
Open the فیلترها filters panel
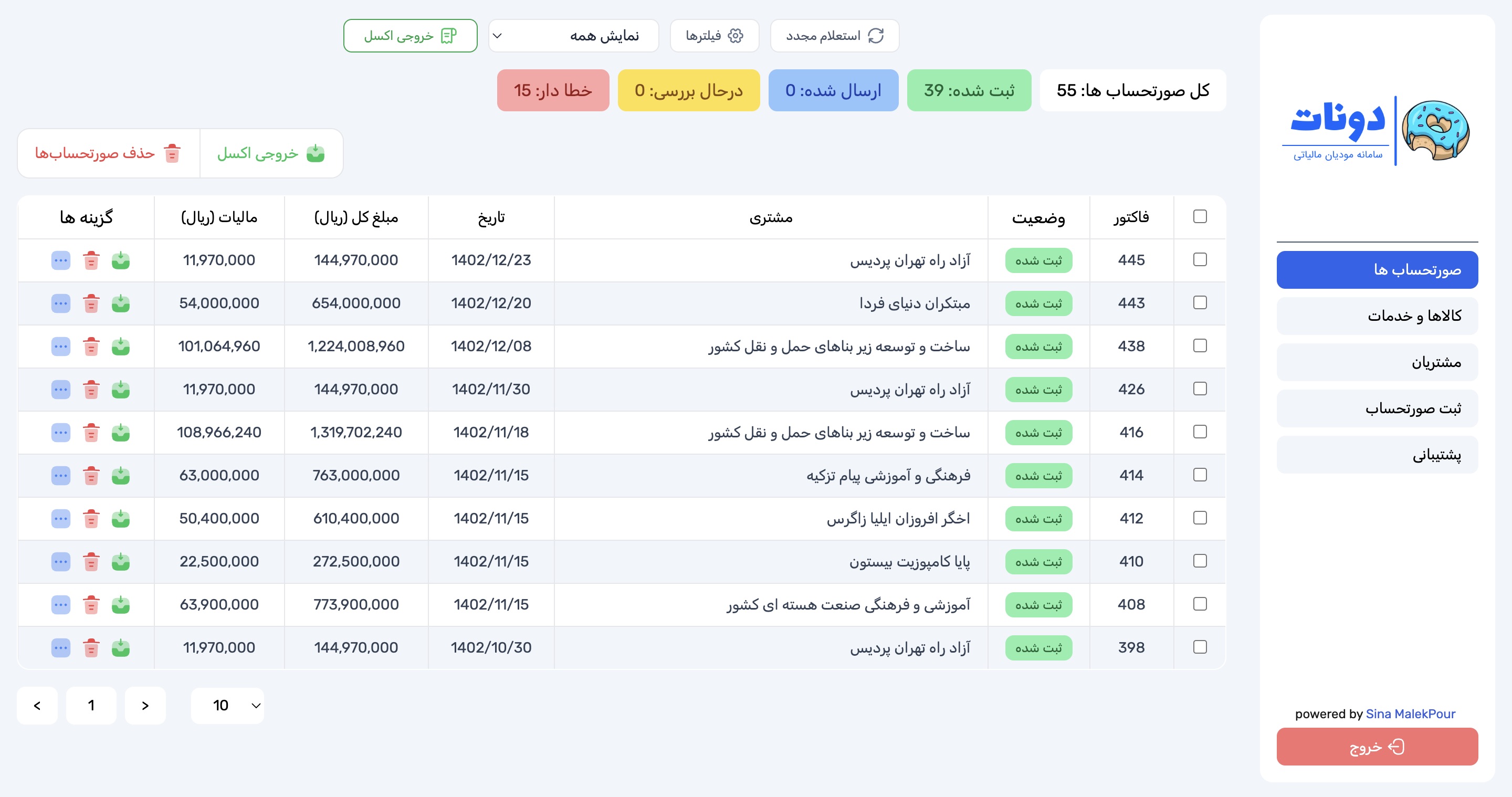pyautogui.click(x=715, y=36)
